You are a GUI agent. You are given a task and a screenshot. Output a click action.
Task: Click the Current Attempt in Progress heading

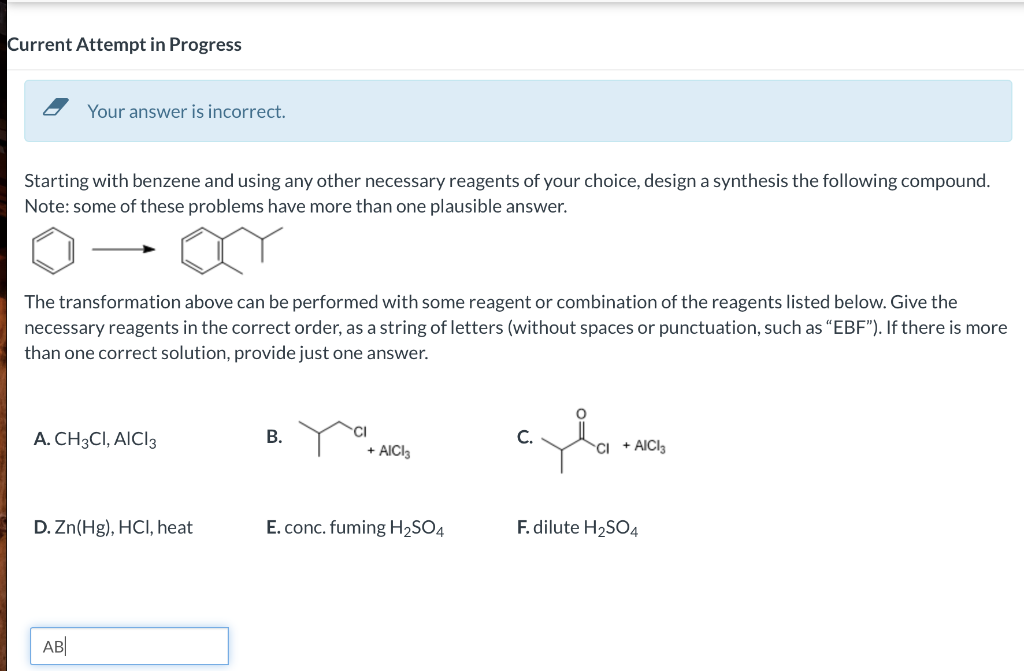(124, 44)
